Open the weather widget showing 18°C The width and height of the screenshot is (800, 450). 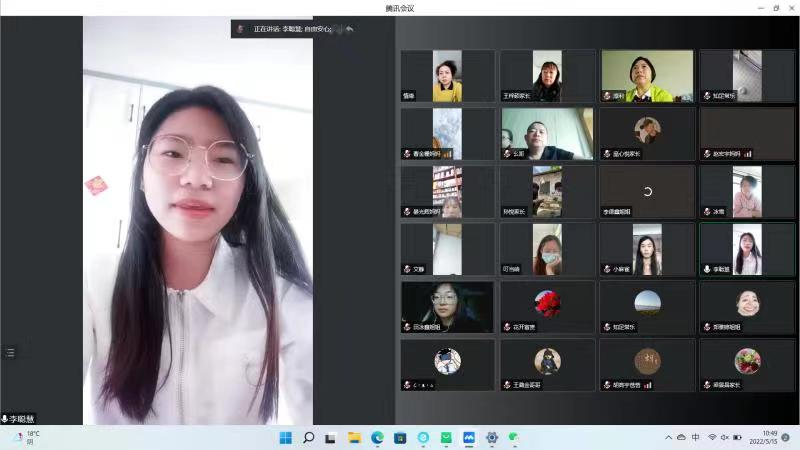coord(26,438)
